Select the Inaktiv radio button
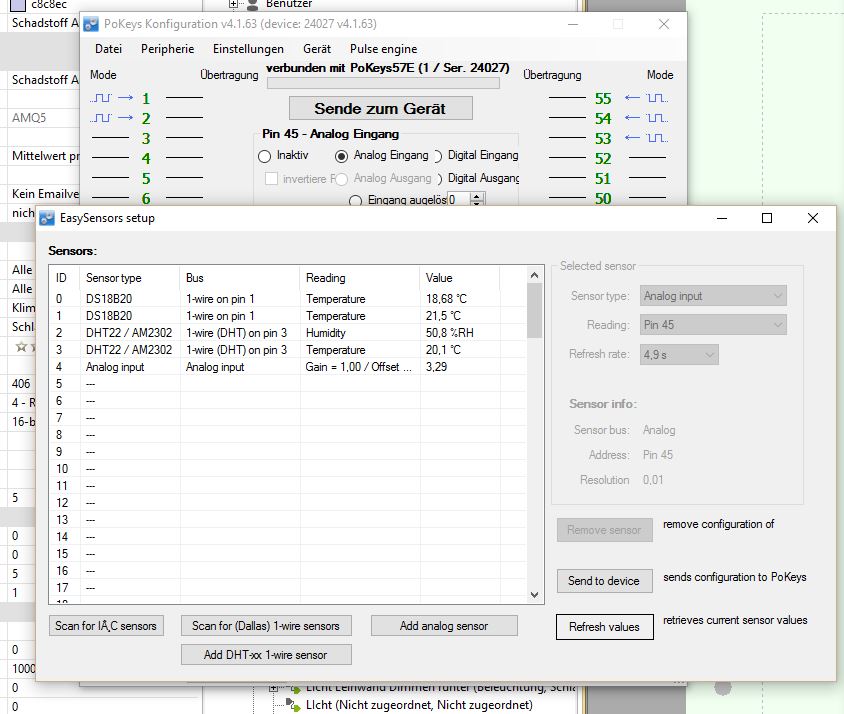Image resolution: width=844 pixels, height=714 pixels. (265, 156)
